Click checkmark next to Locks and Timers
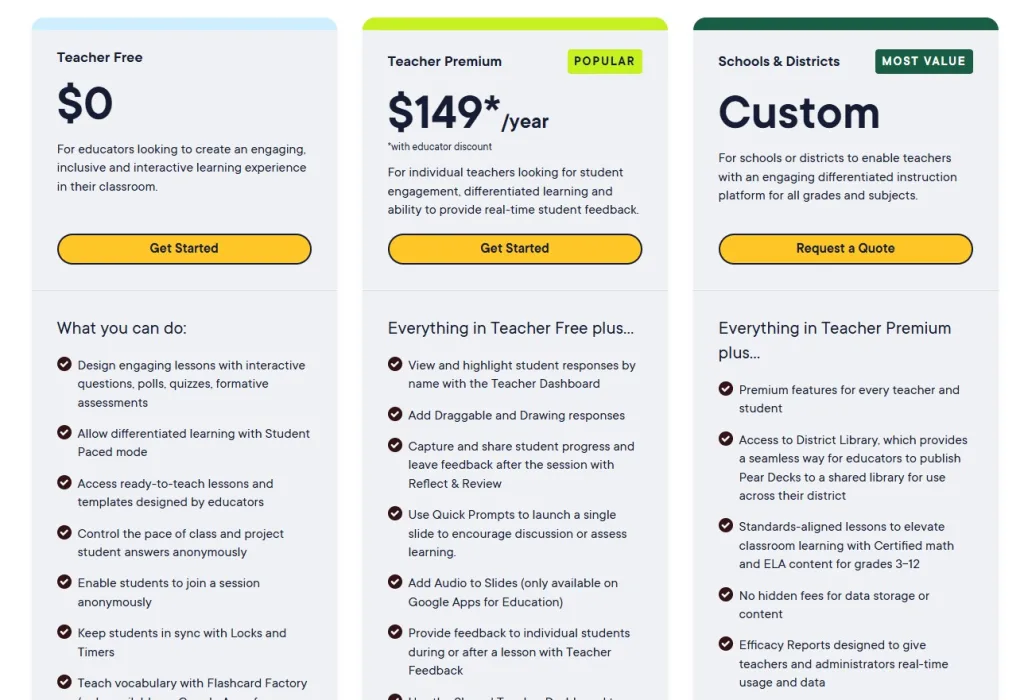The image size is (1024, 700). click(x=65, y=632)
